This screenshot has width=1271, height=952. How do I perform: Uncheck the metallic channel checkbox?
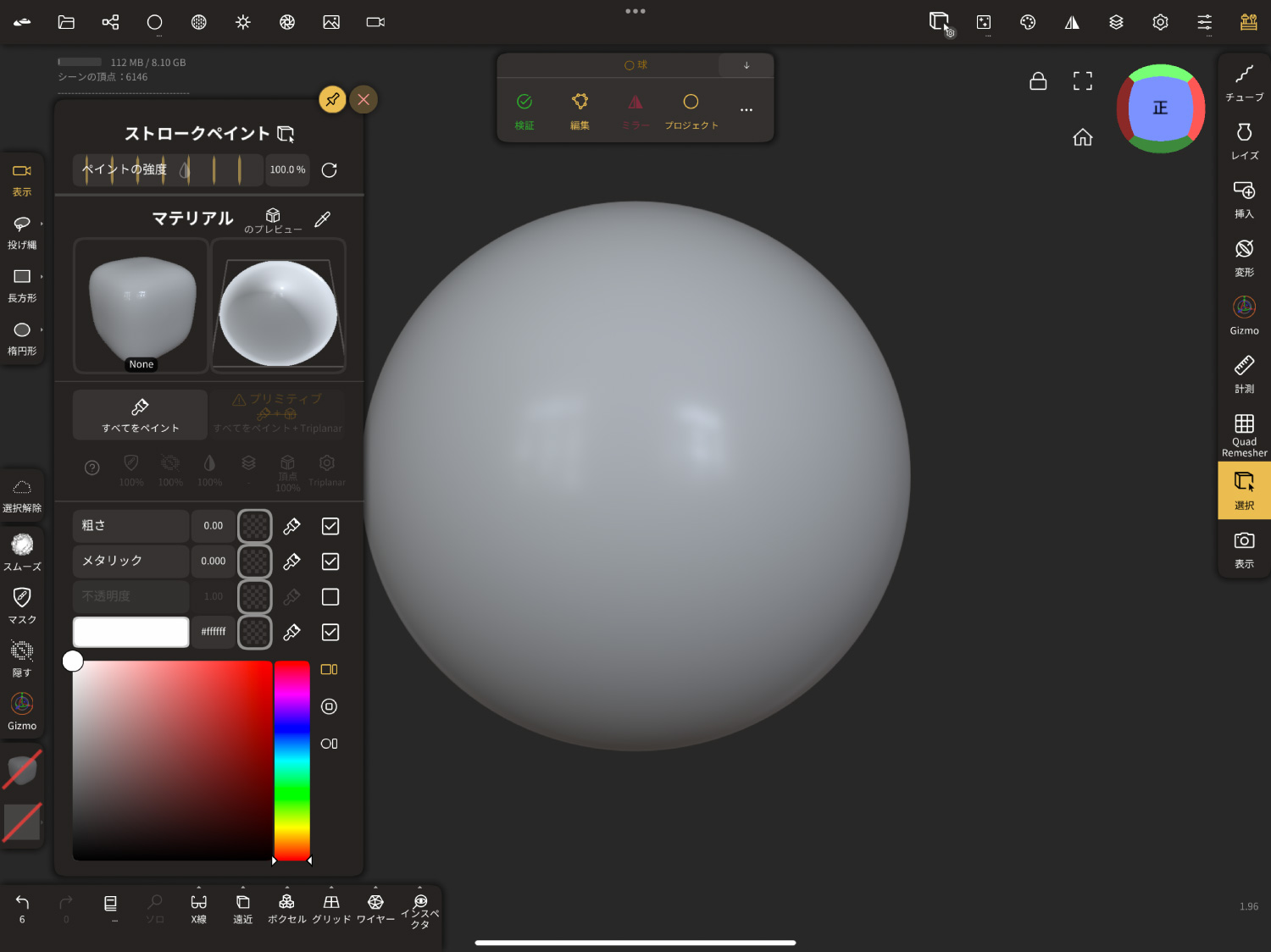tap(330, 562)
